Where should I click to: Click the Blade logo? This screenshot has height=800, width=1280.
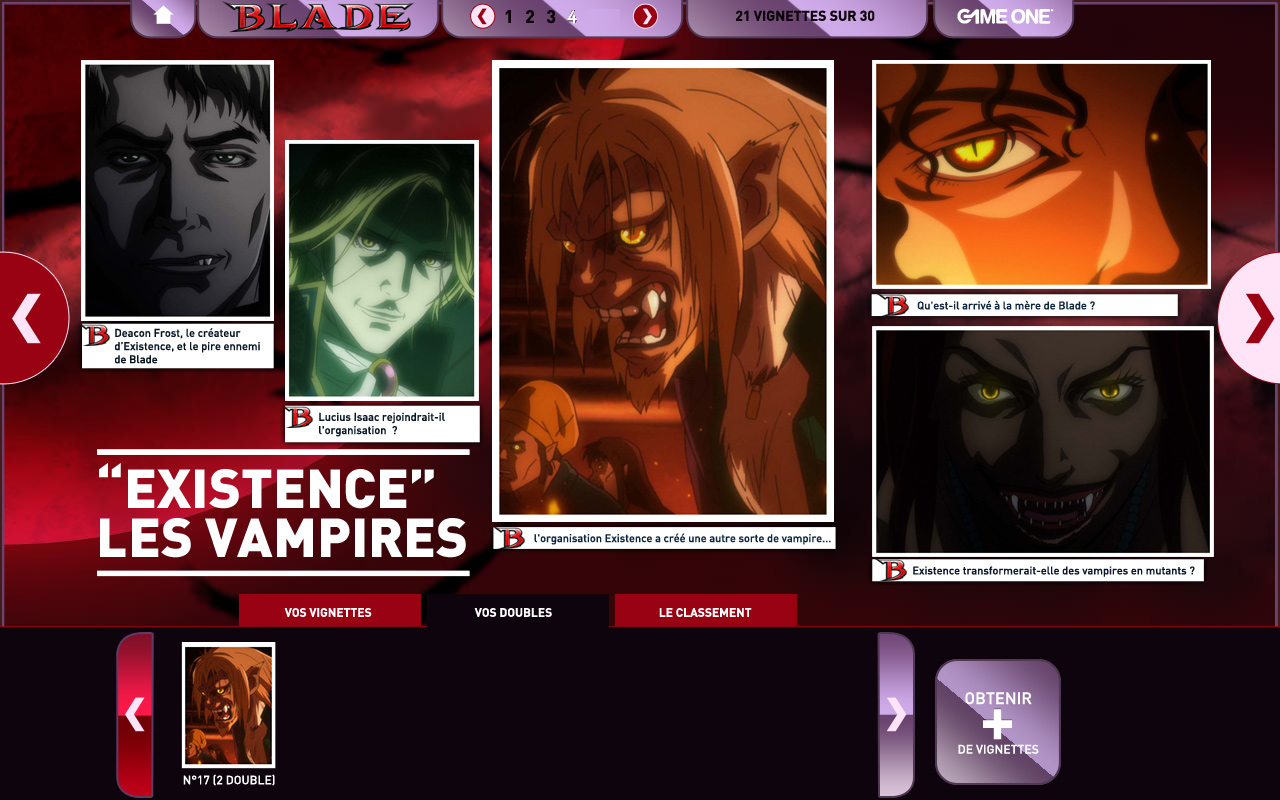(x=318, y=17)
